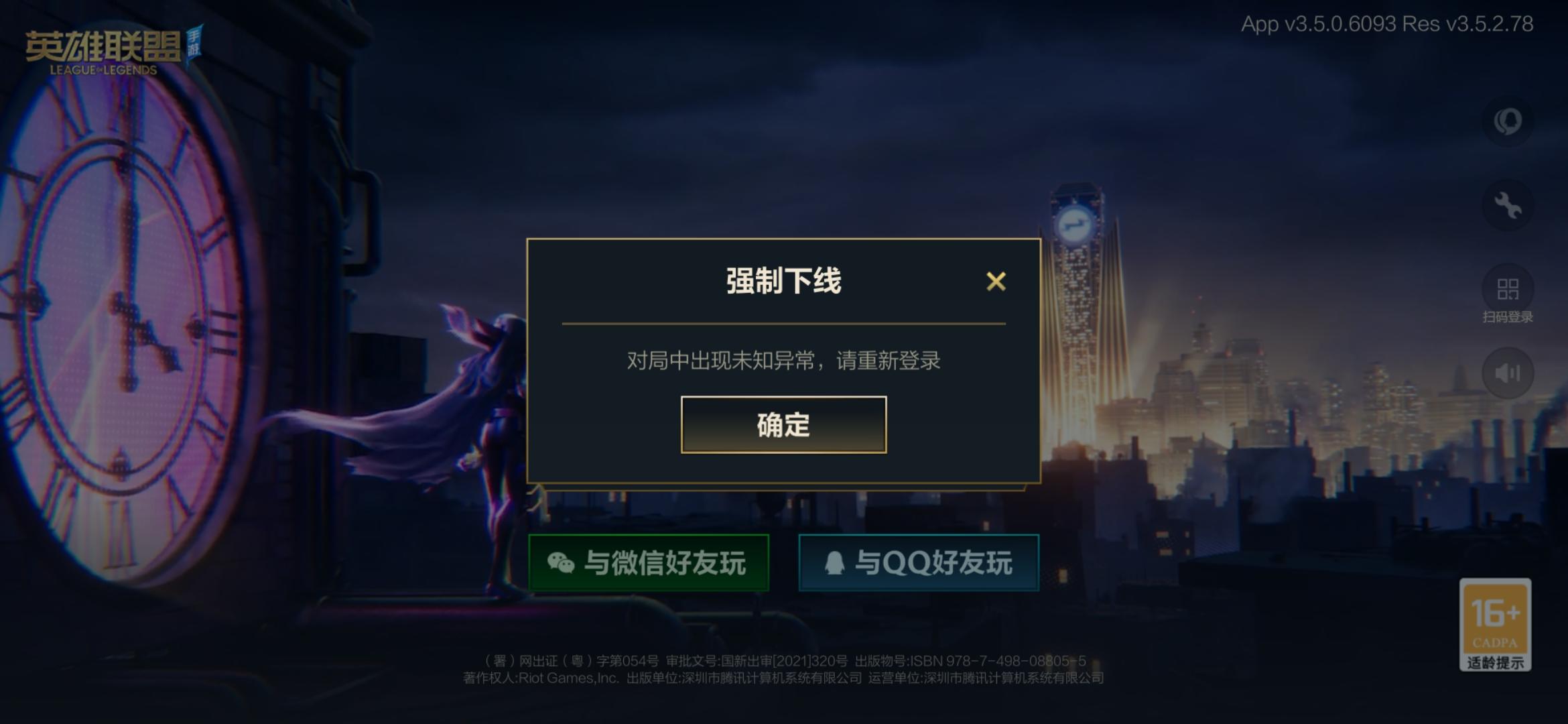The height and width of the screenshot is (724, 1568).
Task: Open the 适龄提示 label
Action: (1496, 663)
